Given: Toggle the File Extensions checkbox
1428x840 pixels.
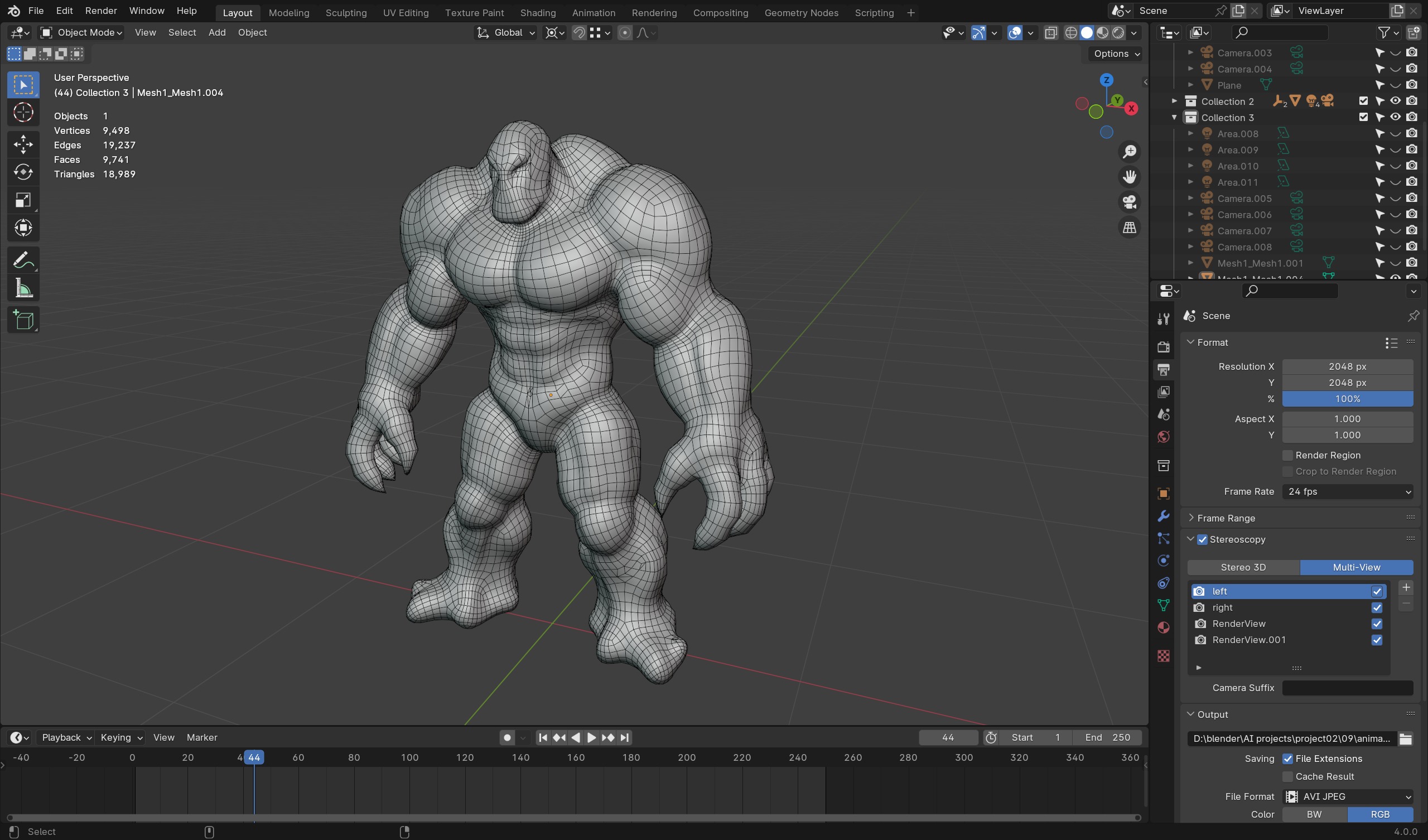Looking at the screenshot, I should [x=1287, y=759].
